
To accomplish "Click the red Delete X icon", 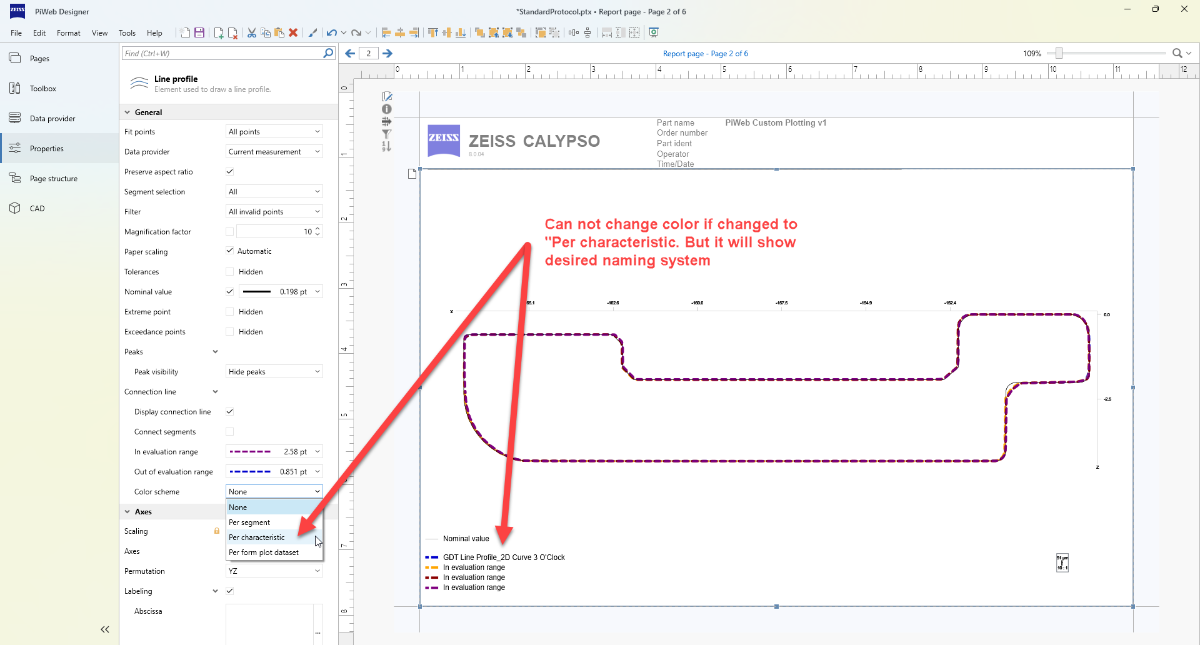I will 293,33.
